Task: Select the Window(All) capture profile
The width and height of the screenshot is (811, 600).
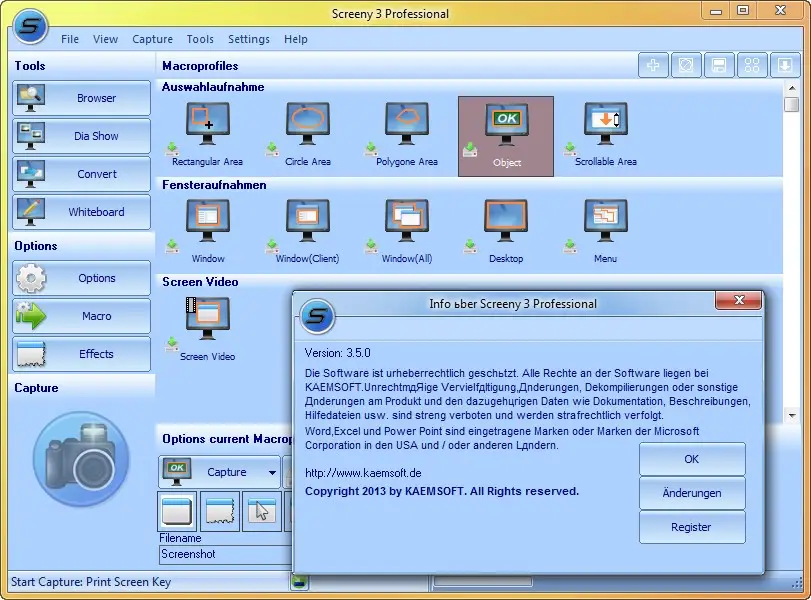Action: 407,231
